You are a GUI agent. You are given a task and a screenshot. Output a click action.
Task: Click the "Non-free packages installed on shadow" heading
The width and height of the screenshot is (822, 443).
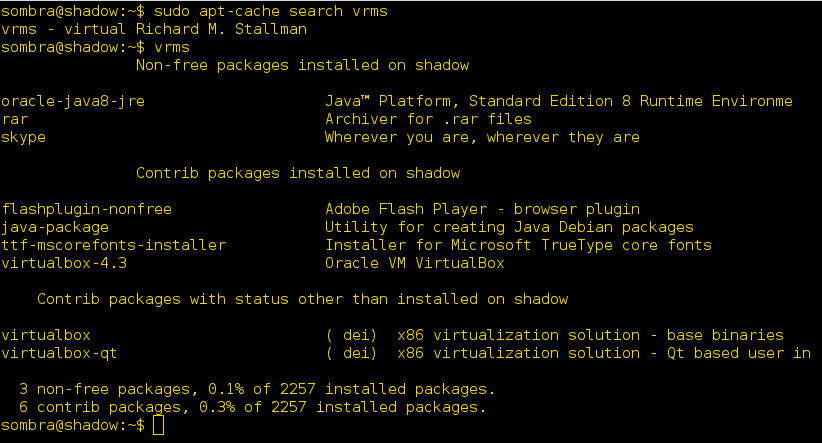(302, 65)
